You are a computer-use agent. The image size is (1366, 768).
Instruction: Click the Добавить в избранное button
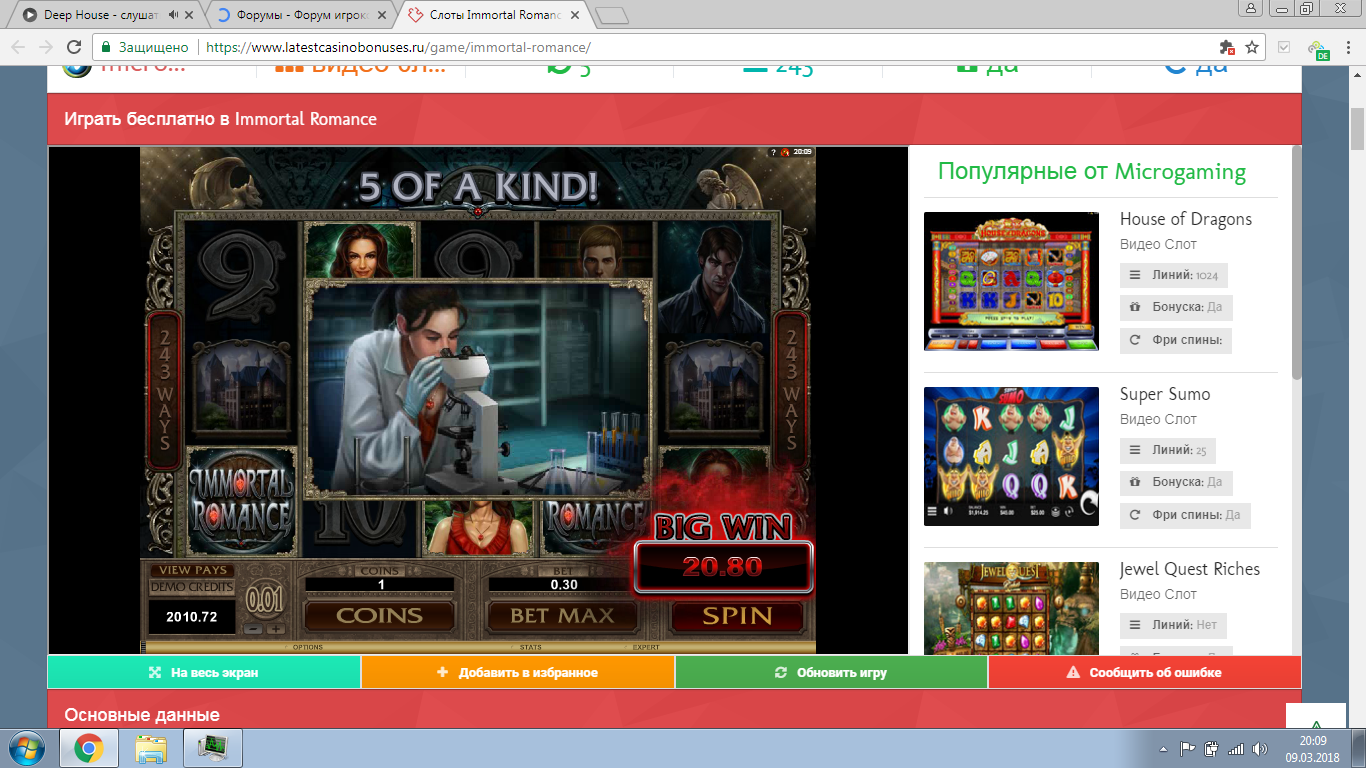click(517, 673)
